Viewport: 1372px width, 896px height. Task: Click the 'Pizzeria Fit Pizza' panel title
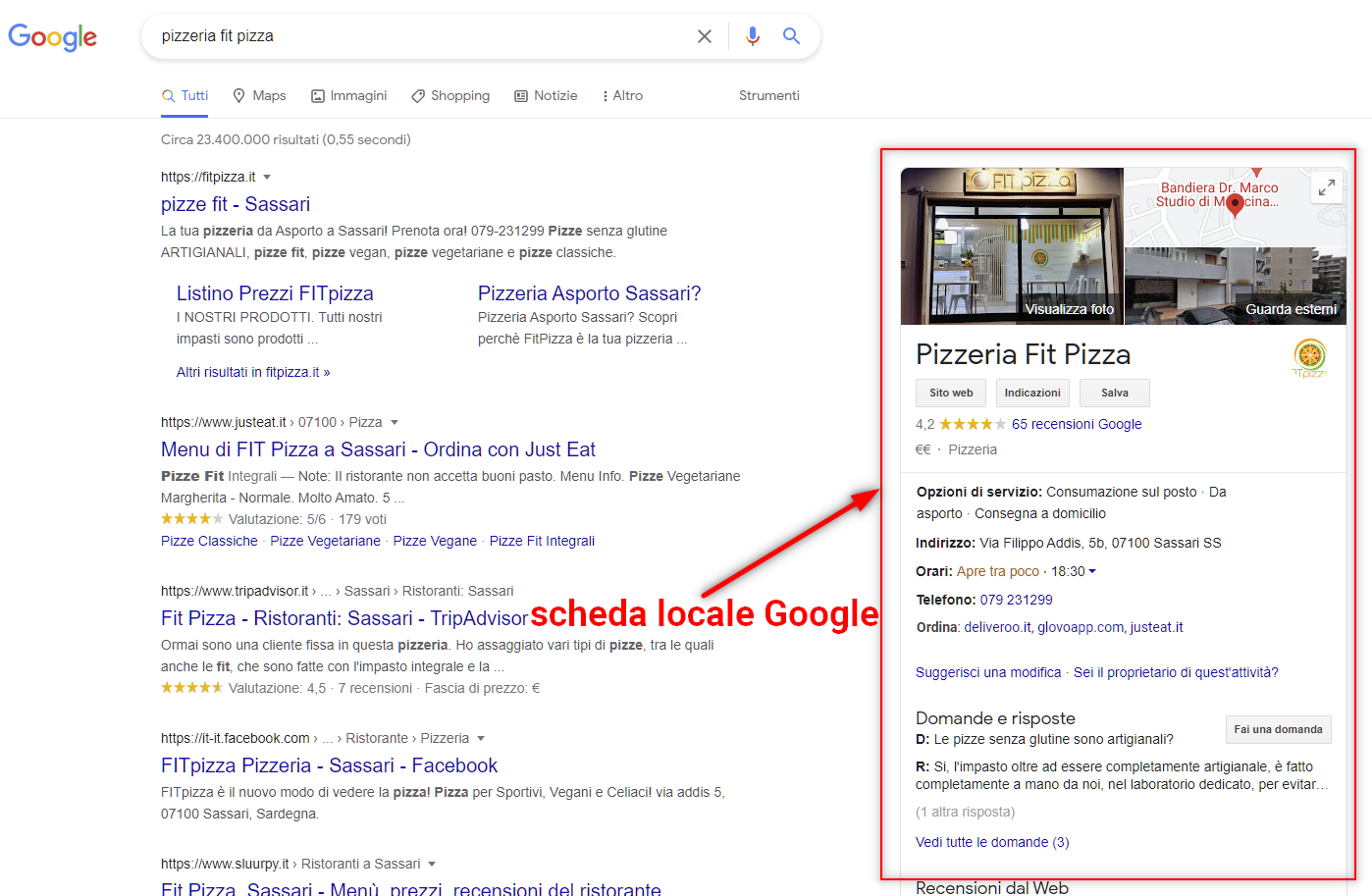[1023, 354]
